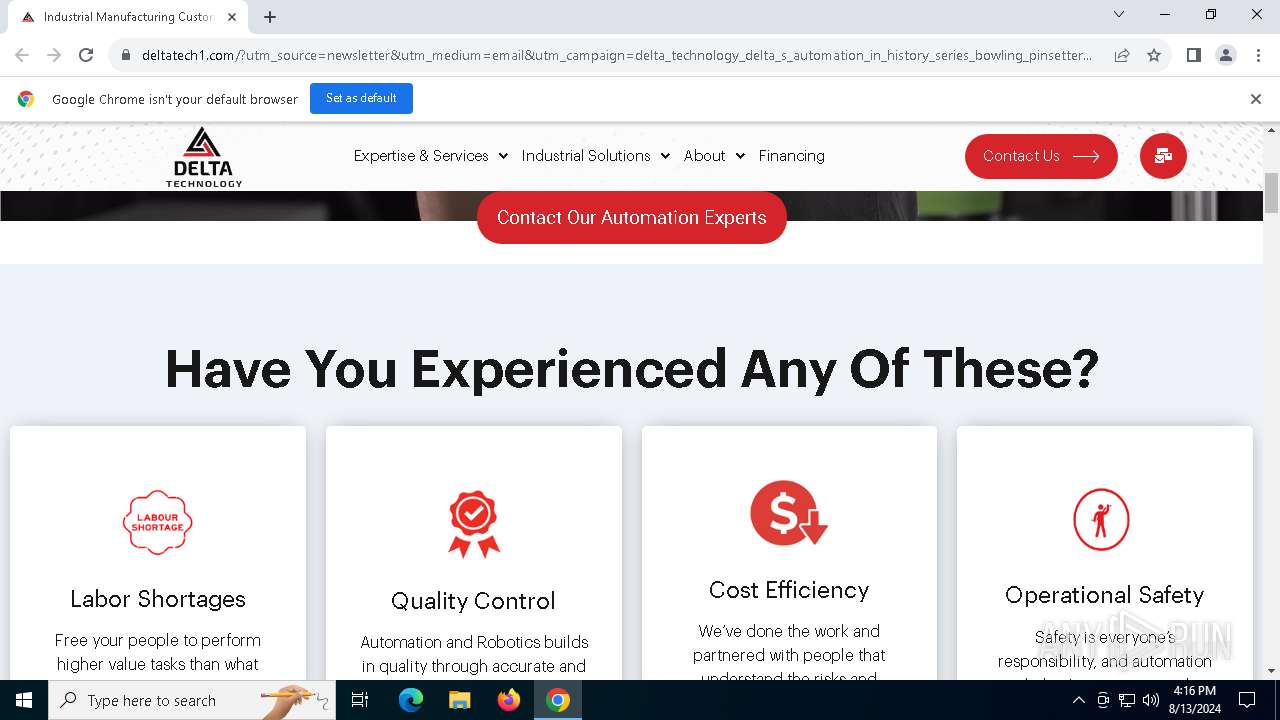The height and width of the screenshot is (720, 1280).
Task: Click 'Free your people to perform' text
Action: tap(158, 640)
